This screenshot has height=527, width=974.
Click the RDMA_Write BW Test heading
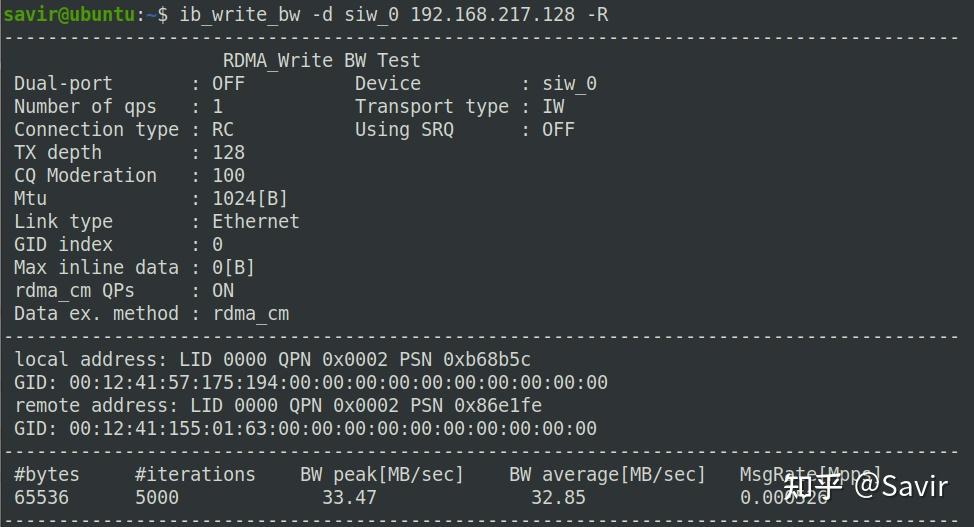coord(321,60)
